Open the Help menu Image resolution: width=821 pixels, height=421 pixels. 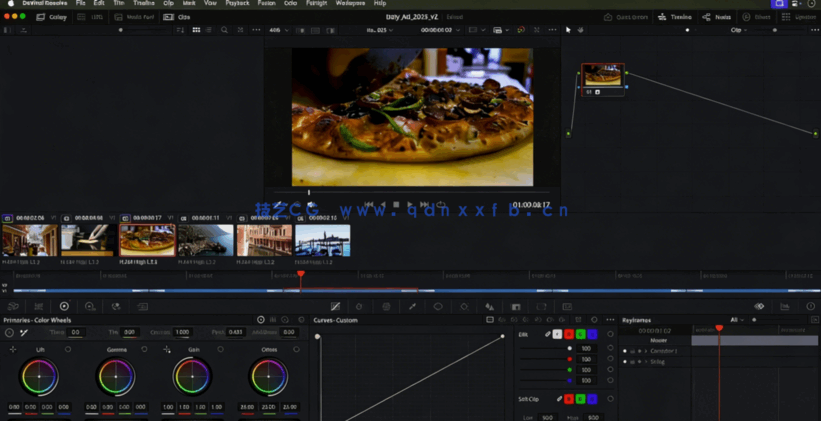[380, 3]
